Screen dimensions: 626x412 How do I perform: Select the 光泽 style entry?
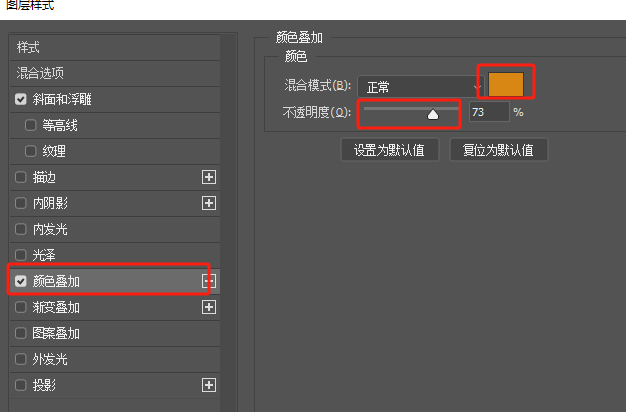pyautogui.click(x=115, y=255)
